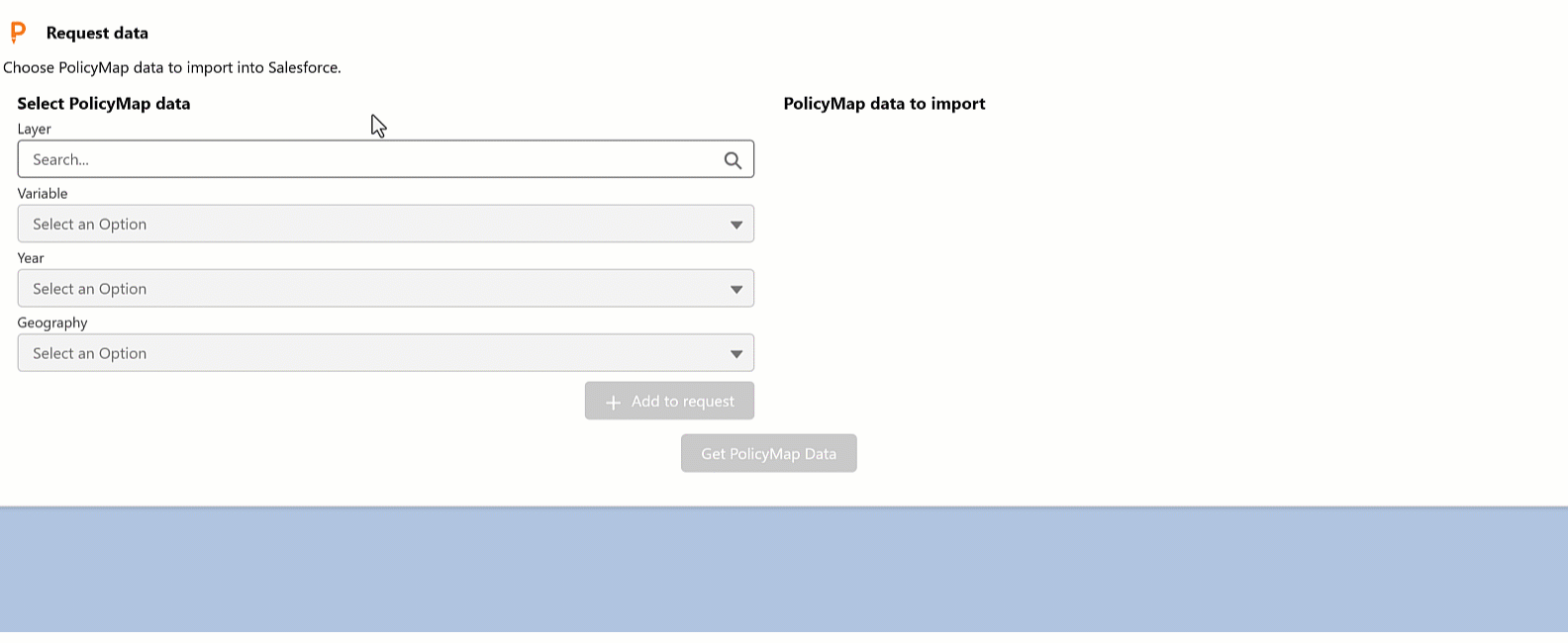Open the Geography "Select an Option" combo box

coord(366,353)
